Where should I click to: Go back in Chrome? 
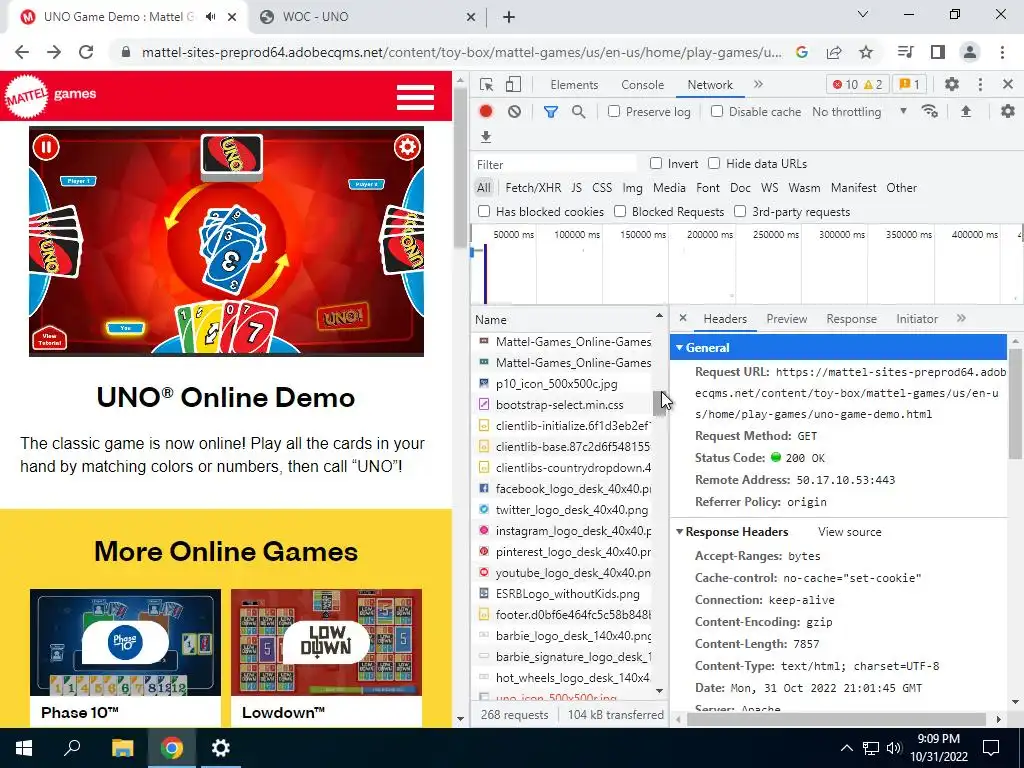pyautogui.click(x=22, y=52)
